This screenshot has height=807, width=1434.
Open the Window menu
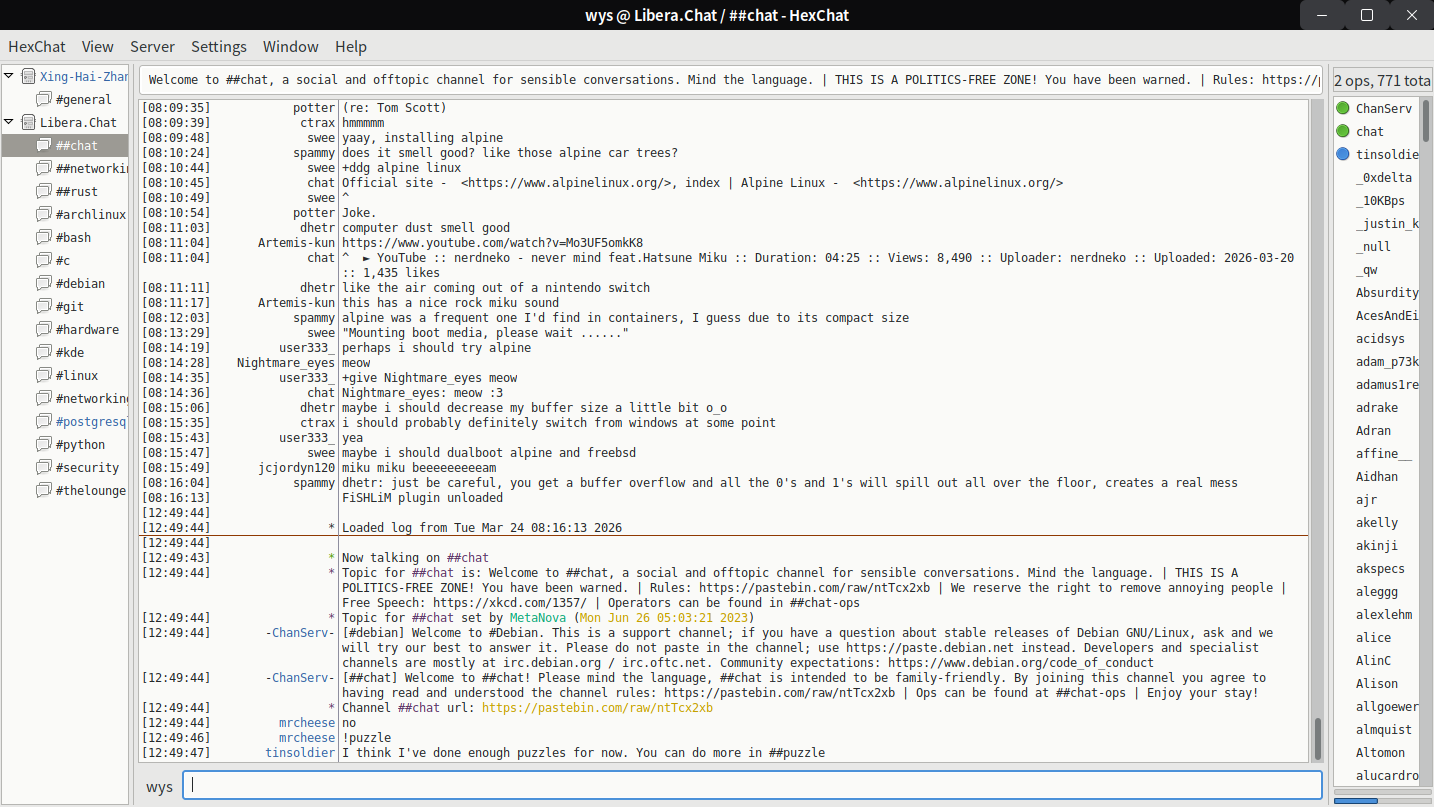click(291, 46)
